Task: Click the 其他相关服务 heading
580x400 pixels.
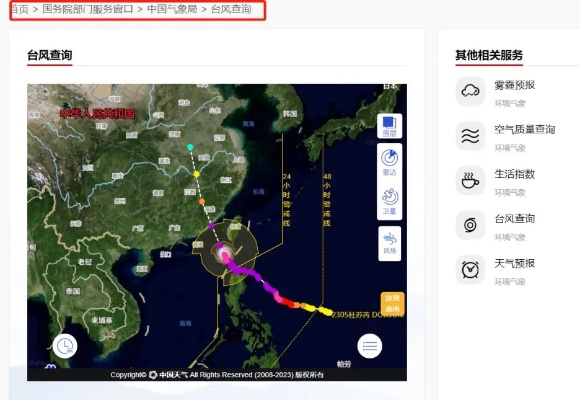Action: coord(489,55)
